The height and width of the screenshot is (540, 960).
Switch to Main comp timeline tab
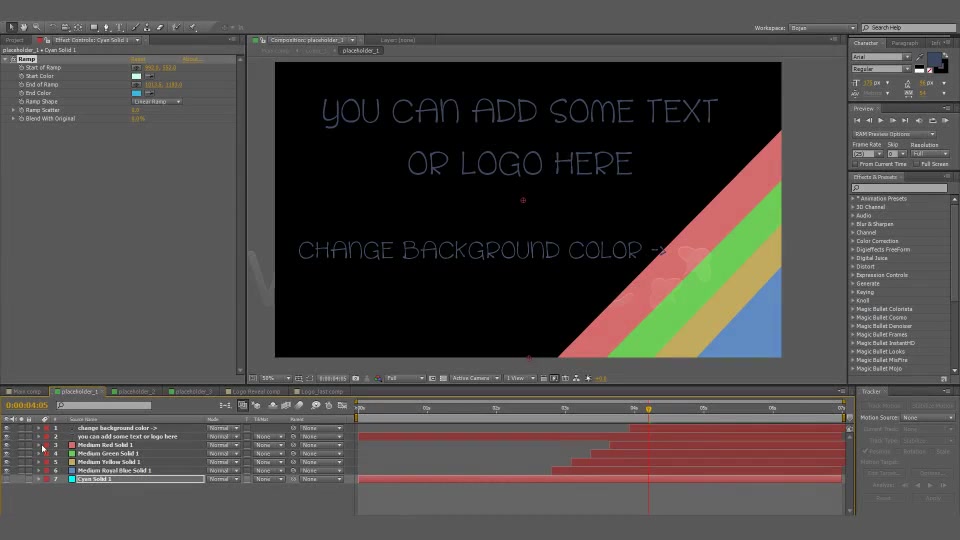[x=23, y=391]
